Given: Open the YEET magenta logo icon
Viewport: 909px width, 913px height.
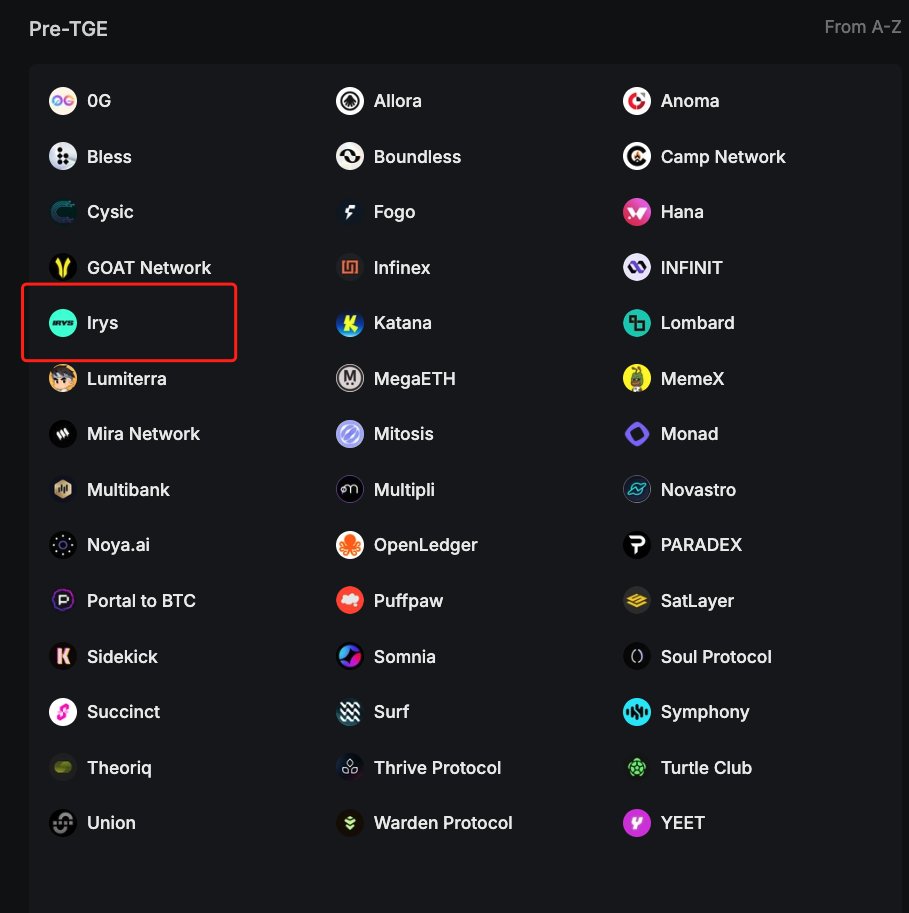Looking at the screenshot, I should pyautogui.click(x=637, y=823).
